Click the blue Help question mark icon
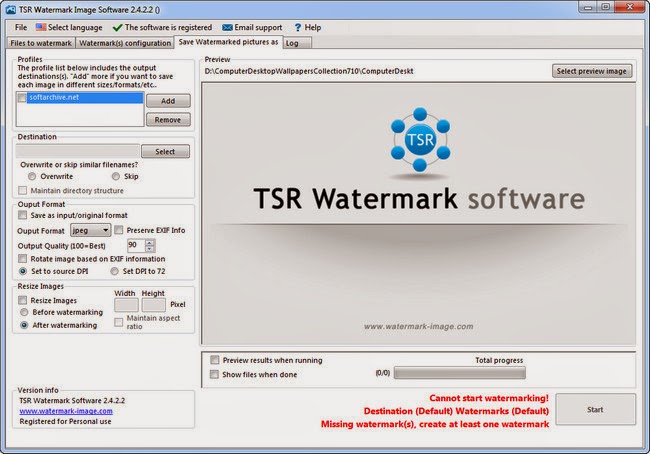This screenshot has width=650, height=454. (298, 27)
